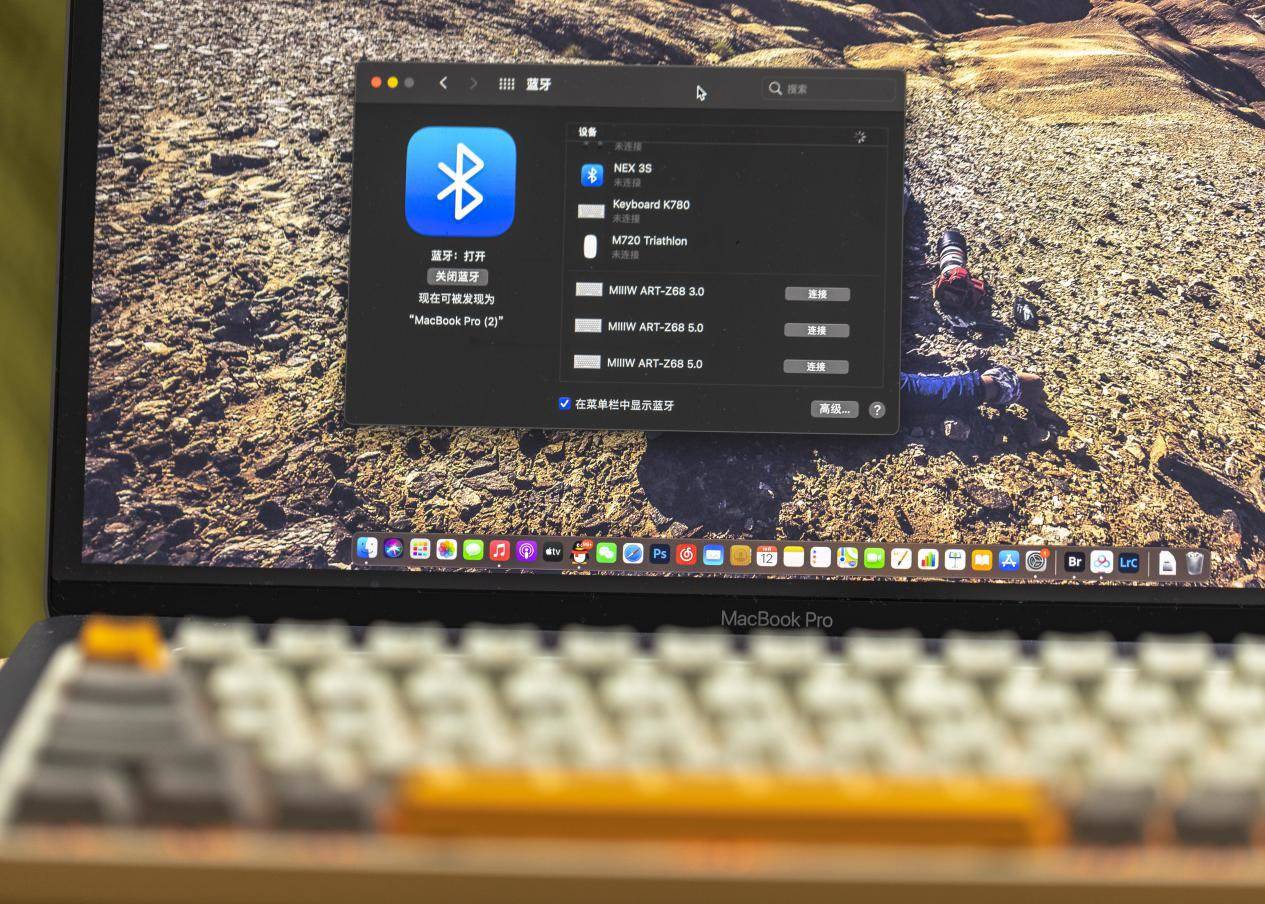Viewport: 1265px width, 904px height.
Task: Open Mail app in Dock
Action: tap(713, 555)
